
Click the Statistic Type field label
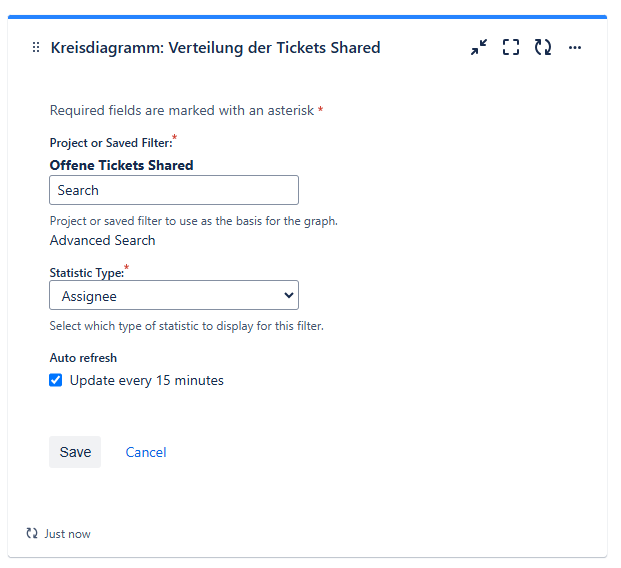pos(87,273)
